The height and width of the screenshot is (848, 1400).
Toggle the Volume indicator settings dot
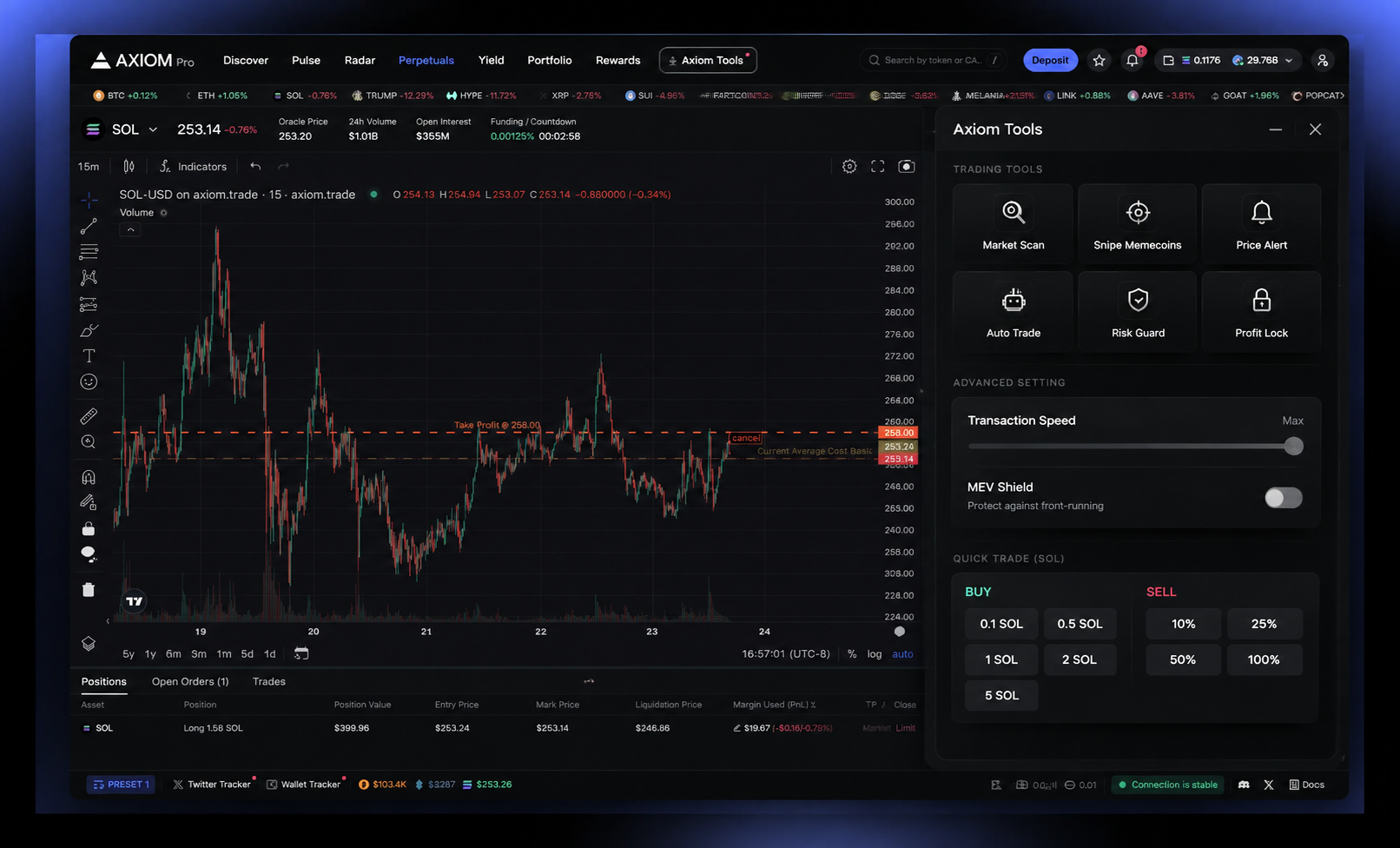pos(163,213)
